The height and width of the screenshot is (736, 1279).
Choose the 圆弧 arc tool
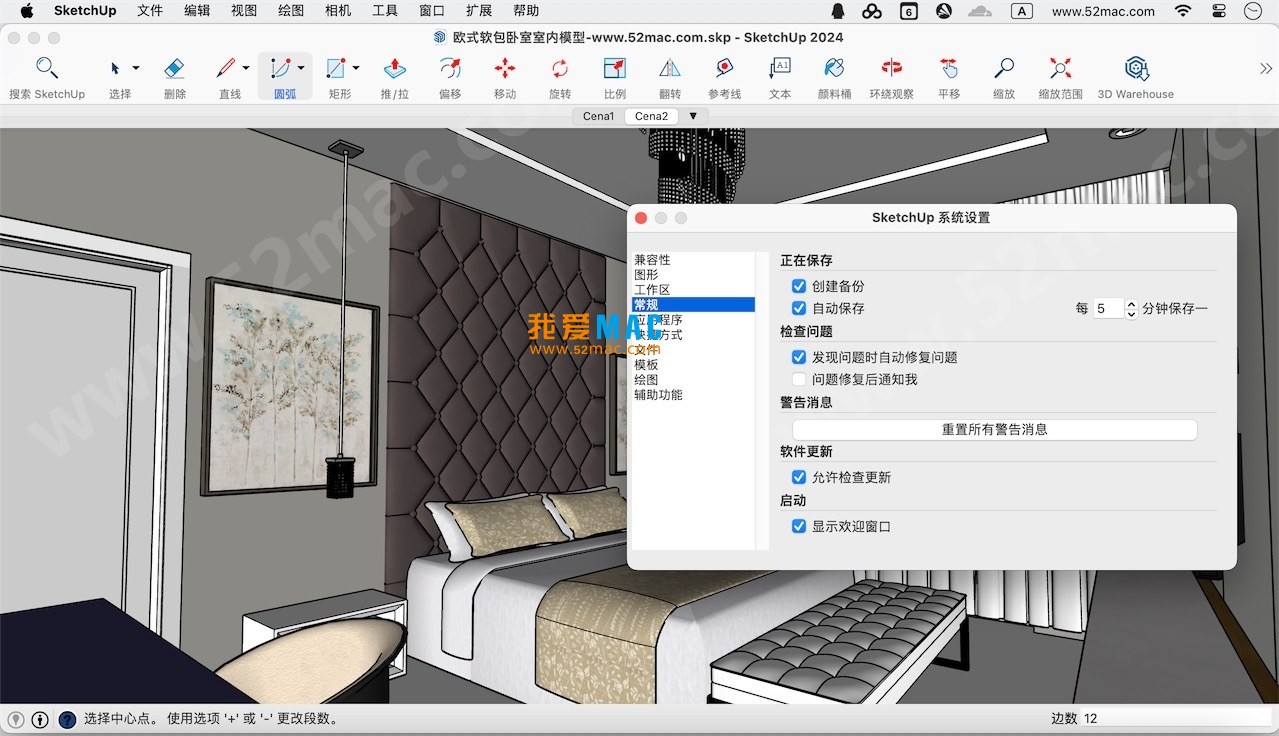(x=281, y=68)
